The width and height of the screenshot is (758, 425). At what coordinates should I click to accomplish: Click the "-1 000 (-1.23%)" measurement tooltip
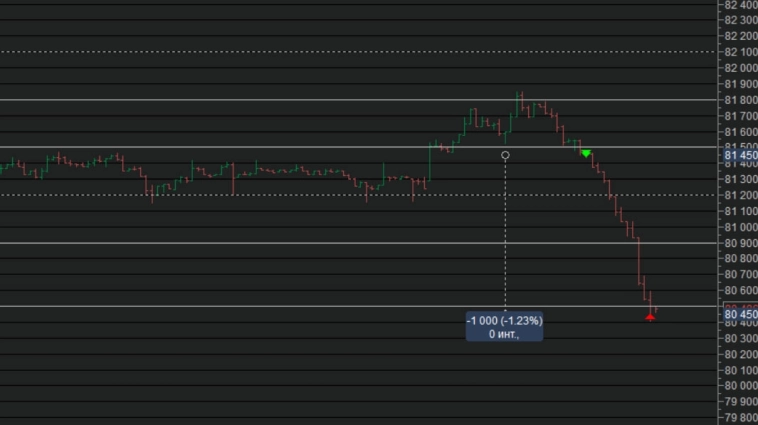tap(504, 327)
